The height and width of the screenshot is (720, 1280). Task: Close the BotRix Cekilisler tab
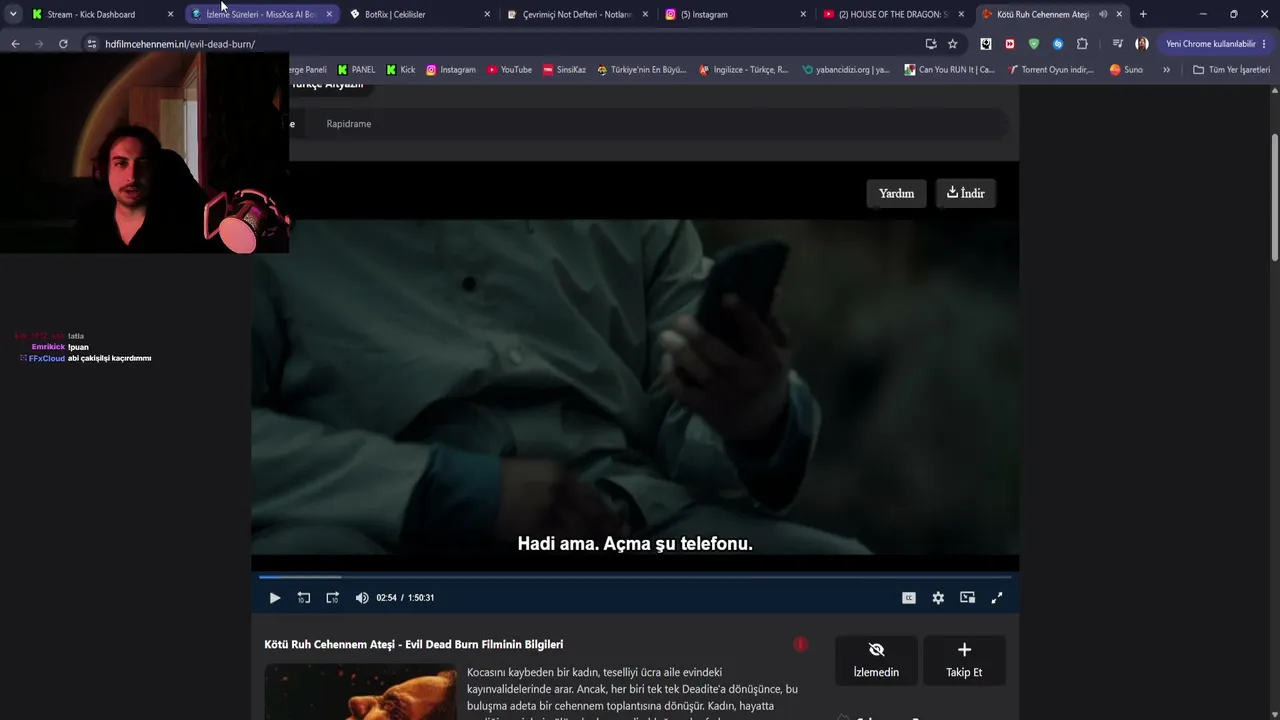[x=488, y=15]
